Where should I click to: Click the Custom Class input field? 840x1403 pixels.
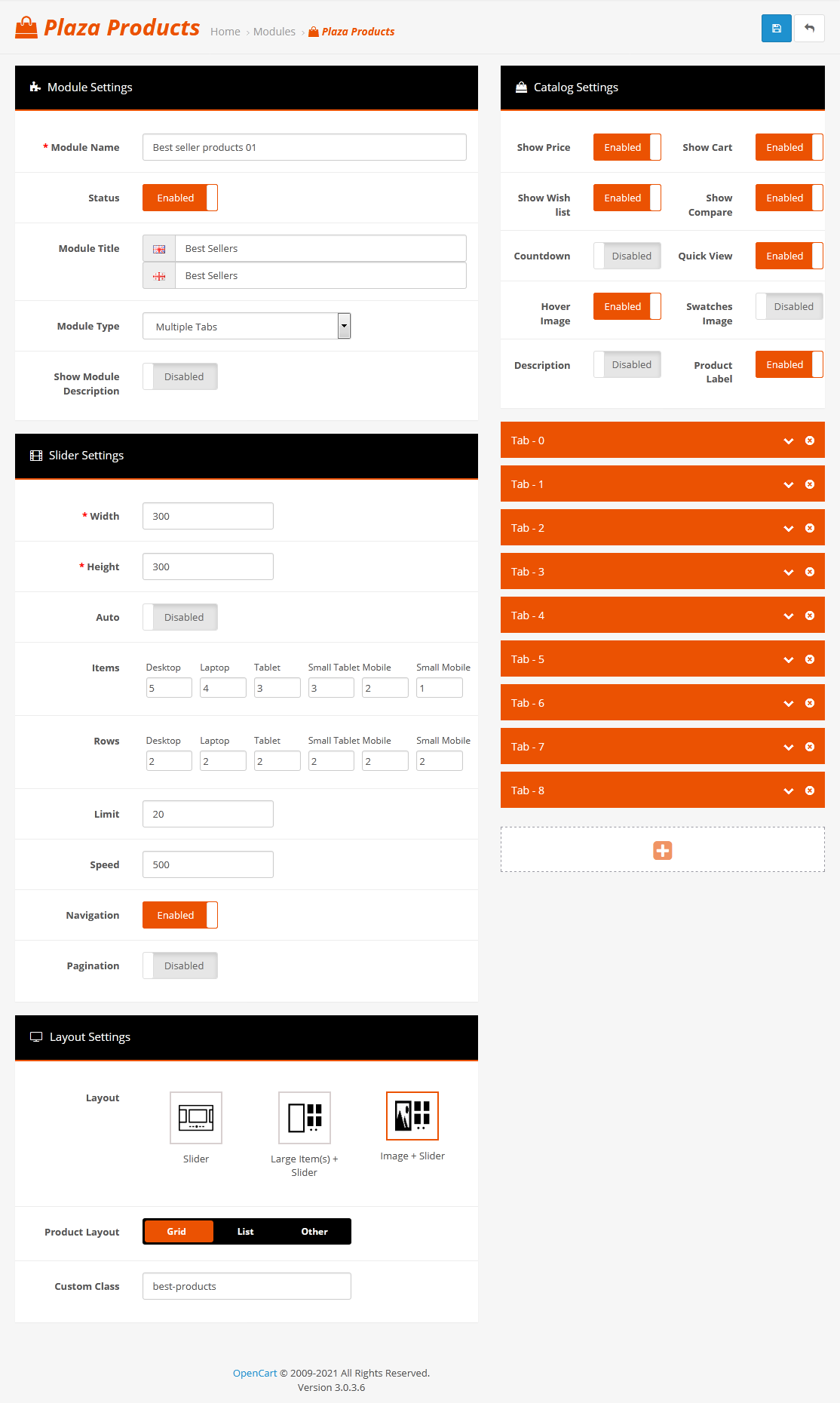247,1286
